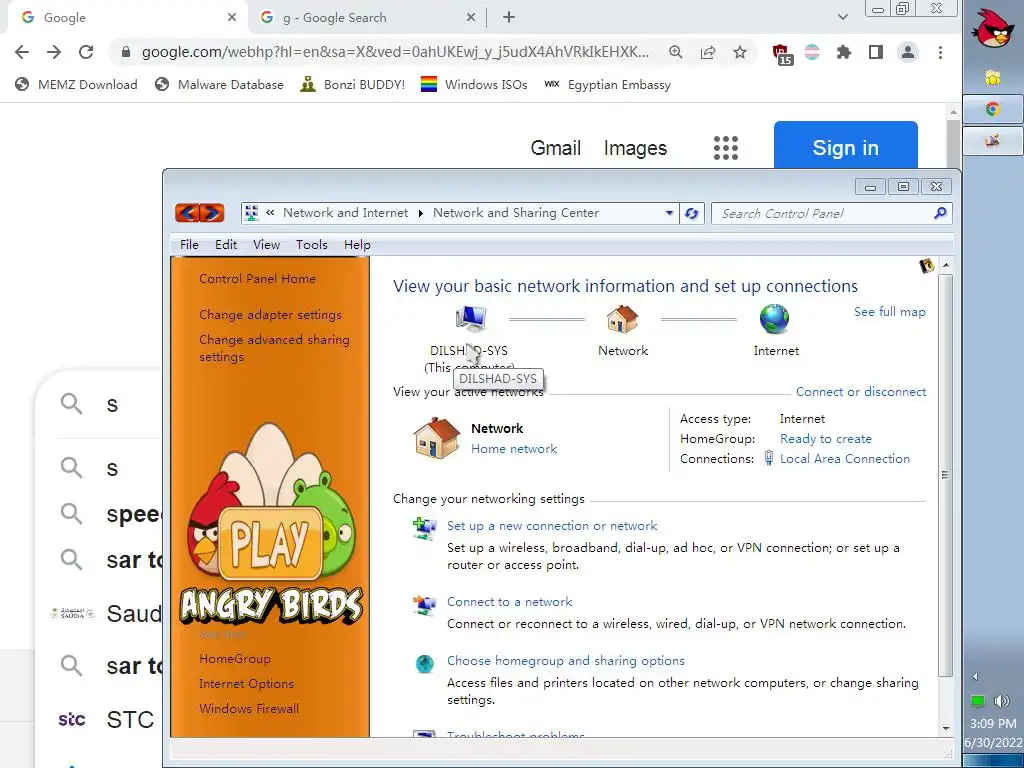
Task: Open the Tools menu
Action: pyautogui.click(x=312, y=245)
